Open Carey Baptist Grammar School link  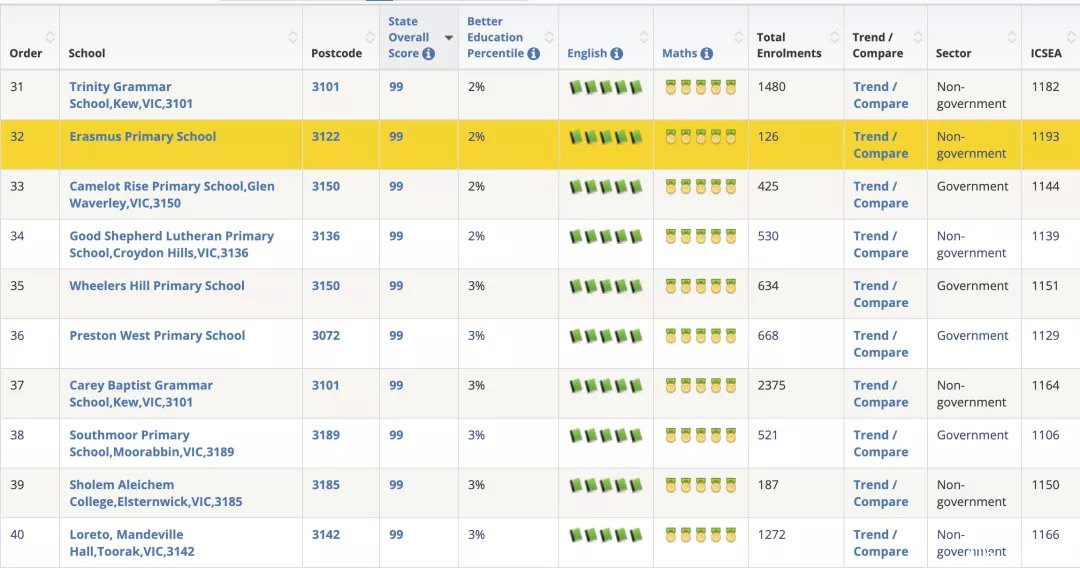pos(141,394)
